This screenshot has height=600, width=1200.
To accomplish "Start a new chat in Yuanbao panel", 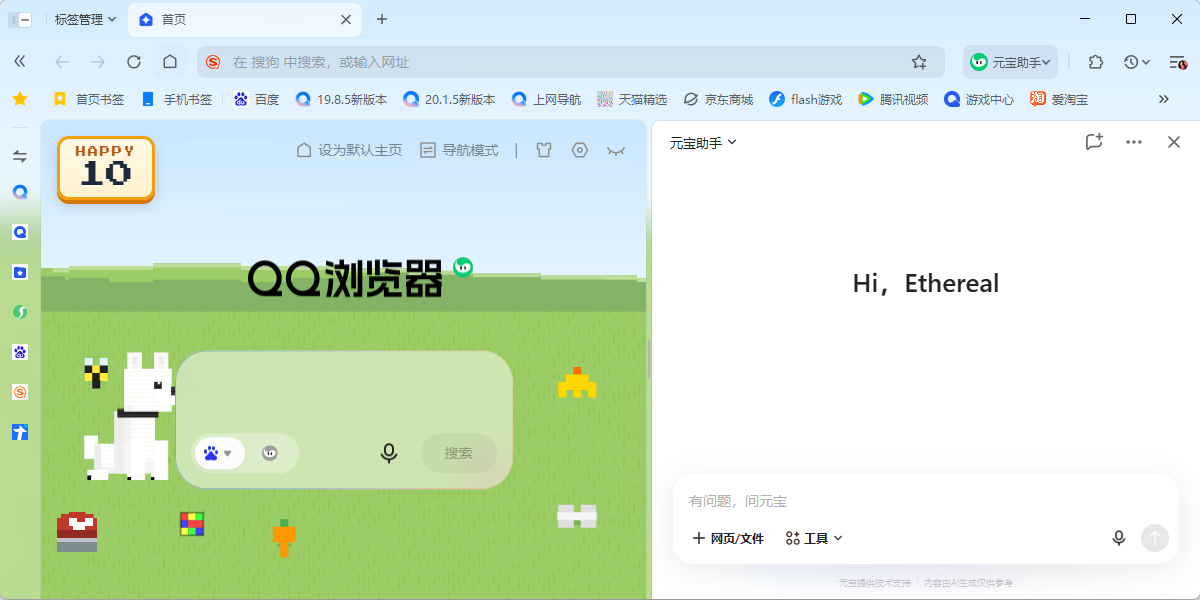I will (1094, 142).
